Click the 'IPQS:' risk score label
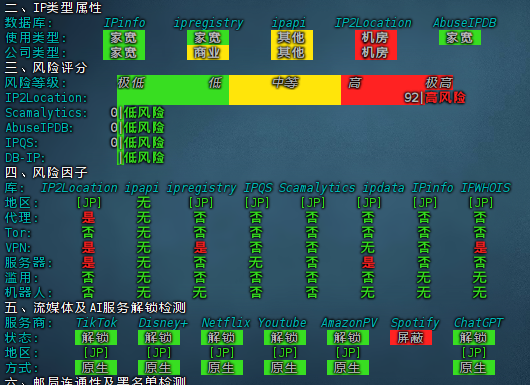This screenshot has width=530, height=385. click(x=21, y=143)
